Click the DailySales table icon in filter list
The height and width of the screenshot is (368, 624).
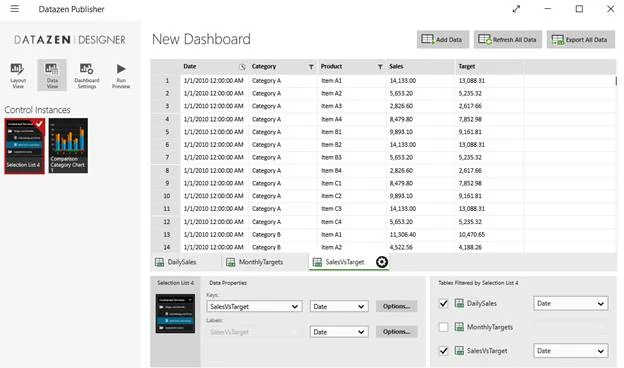[x=459, y=303]
